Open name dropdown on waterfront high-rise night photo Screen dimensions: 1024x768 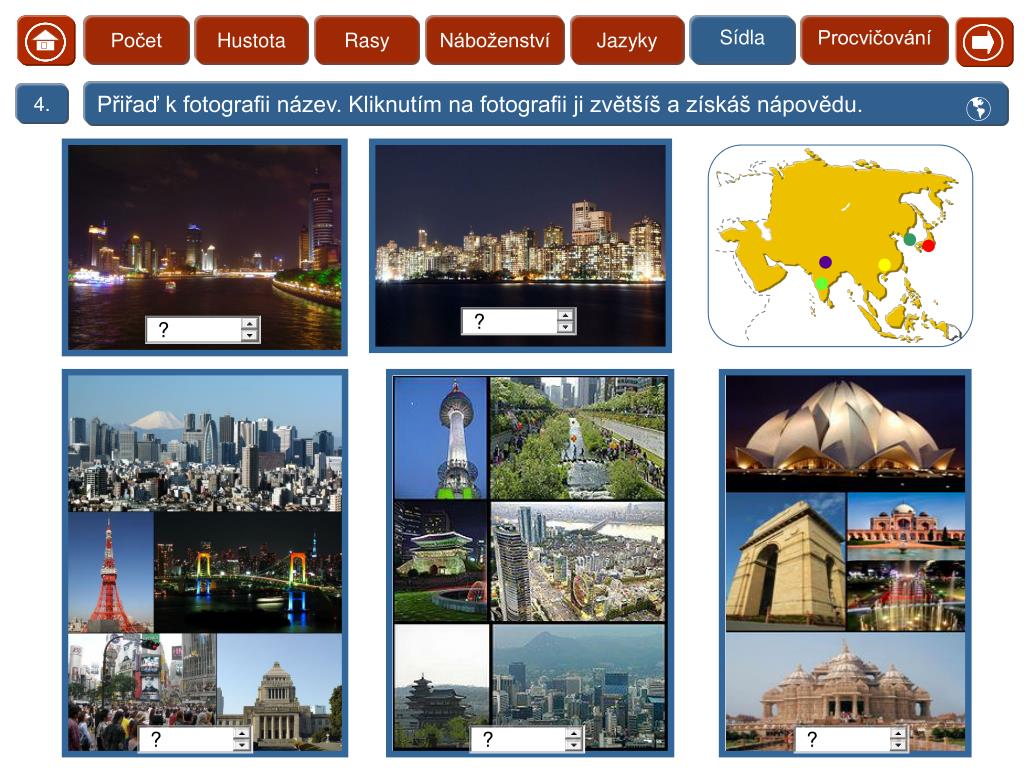pyautogui.click(x=519, y=321)
